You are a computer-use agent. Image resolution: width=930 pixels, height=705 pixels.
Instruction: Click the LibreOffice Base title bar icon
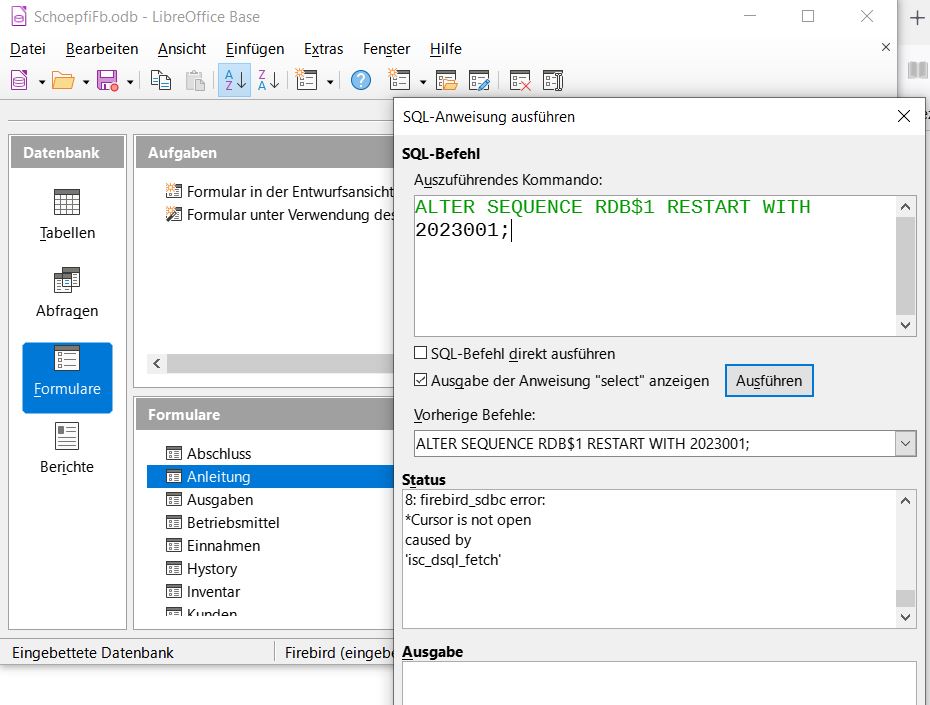[19, 17]
